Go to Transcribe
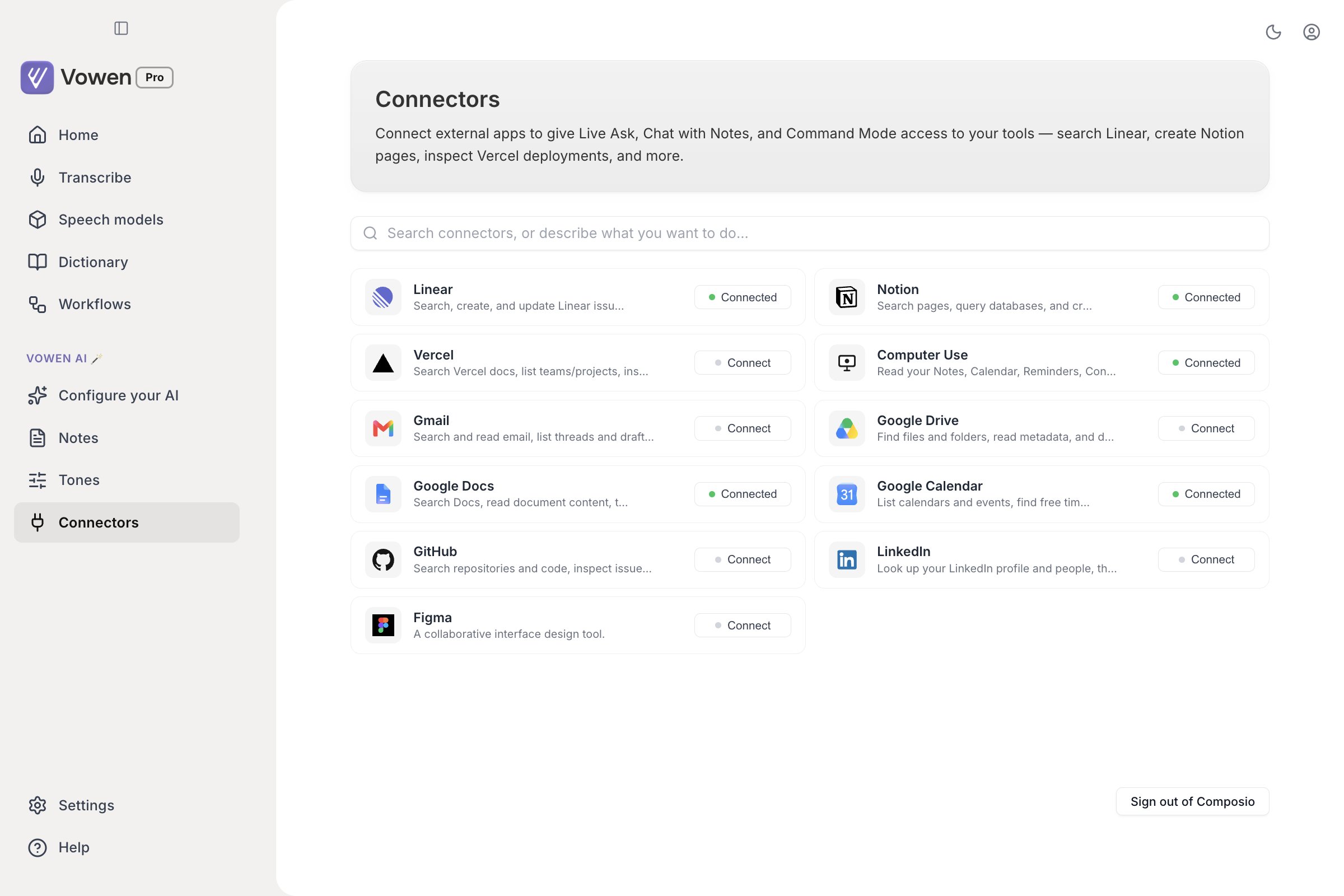The width and height of the screenshot is (1344, 896). (x=127, y=177)
